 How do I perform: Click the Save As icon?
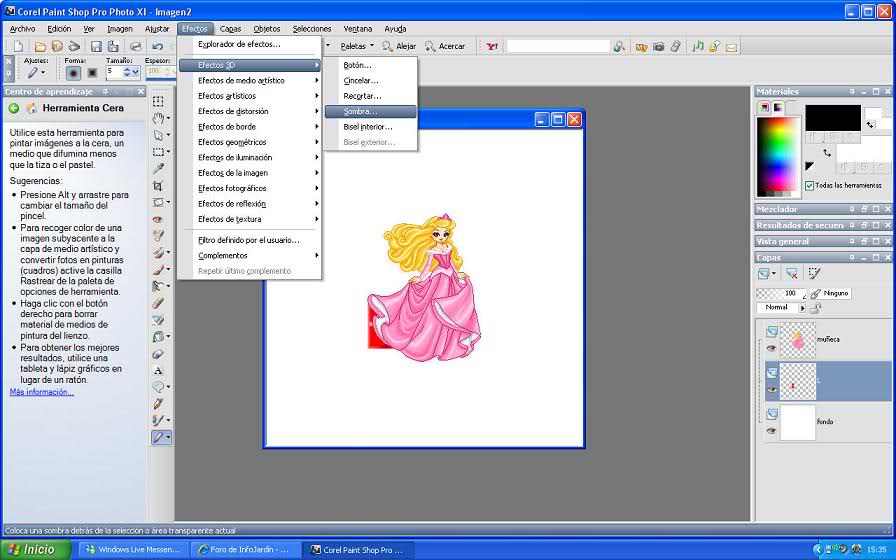click(113, 46)
